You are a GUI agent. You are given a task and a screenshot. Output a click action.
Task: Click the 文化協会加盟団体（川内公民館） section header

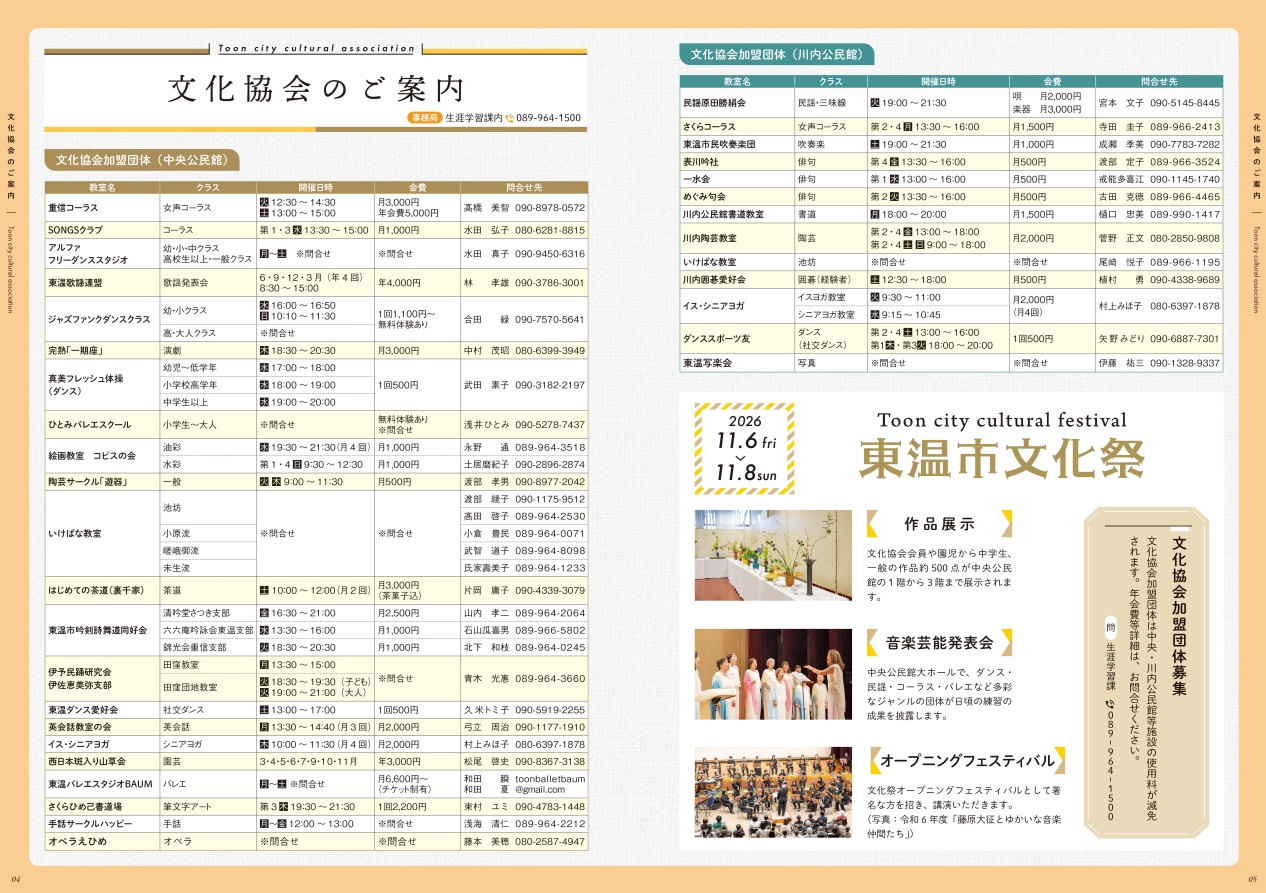click(776, 55)
